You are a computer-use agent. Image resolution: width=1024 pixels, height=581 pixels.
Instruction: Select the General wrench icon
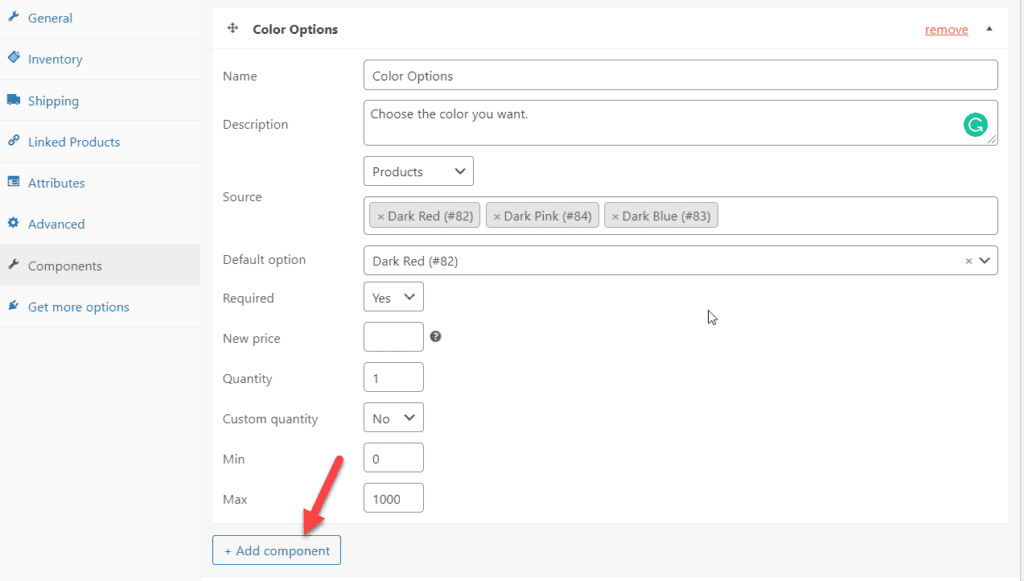(14, 17)
